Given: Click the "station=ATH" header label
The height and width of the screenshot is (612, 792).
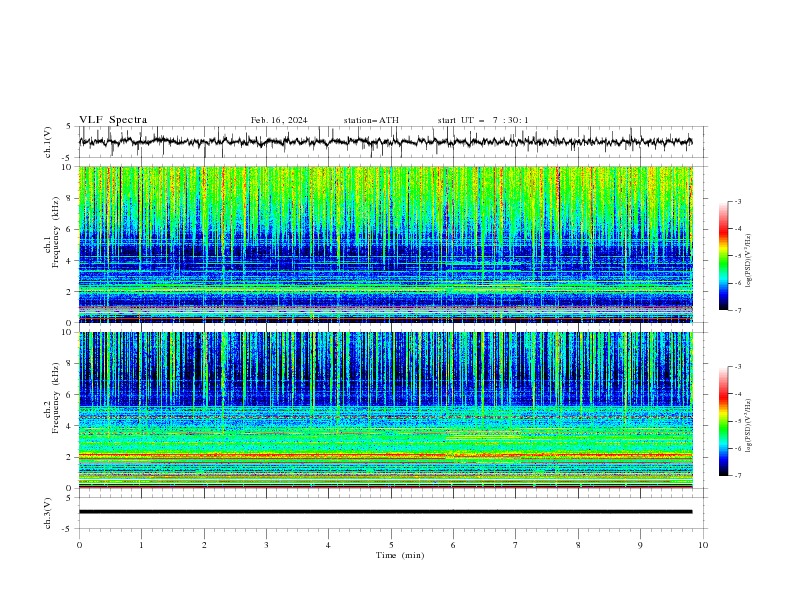Looking at the screenshot, I should tap(371, 120).
